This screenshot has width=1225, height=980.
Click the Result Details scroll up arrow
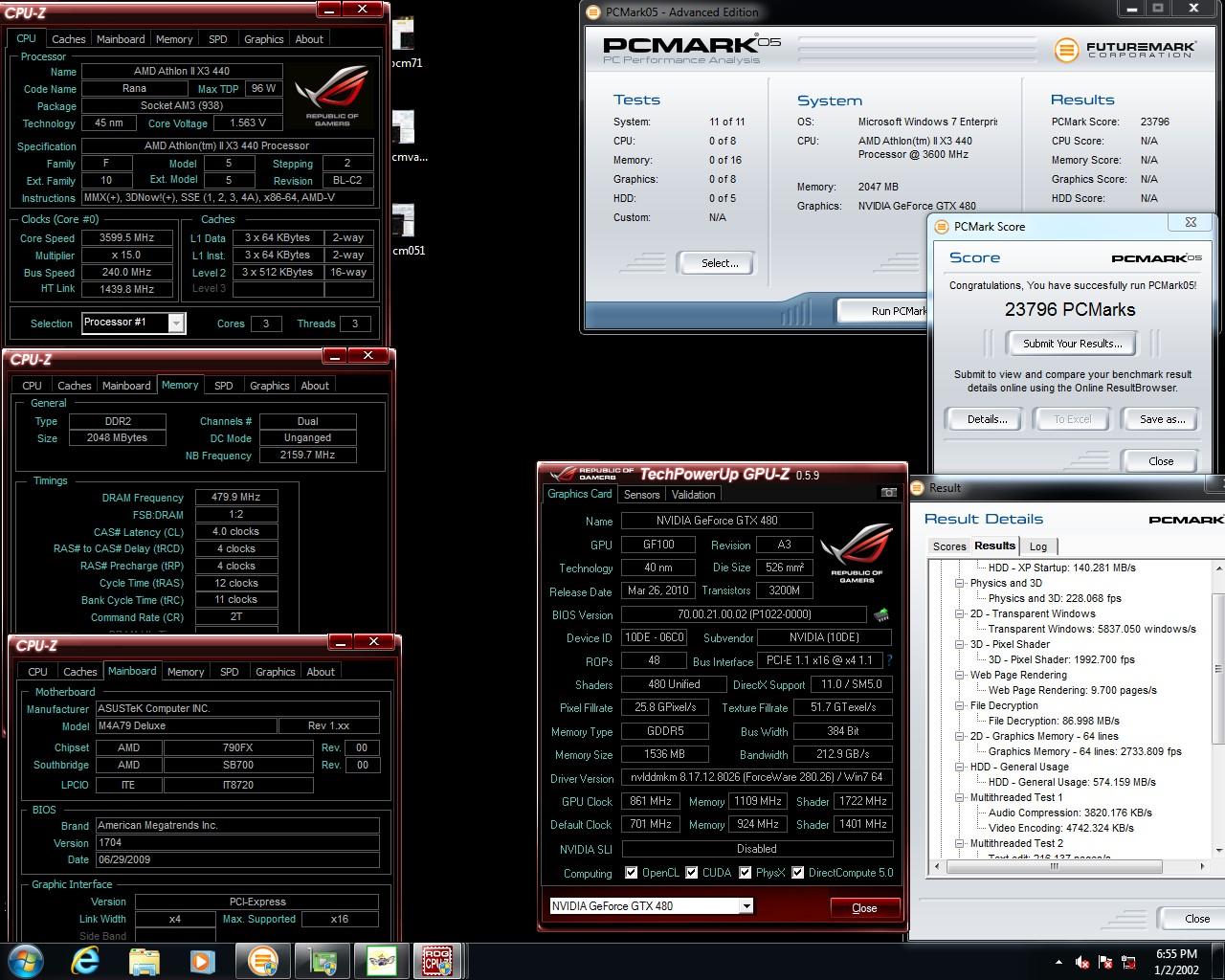pyautogui.click(x=1218, y=569)
